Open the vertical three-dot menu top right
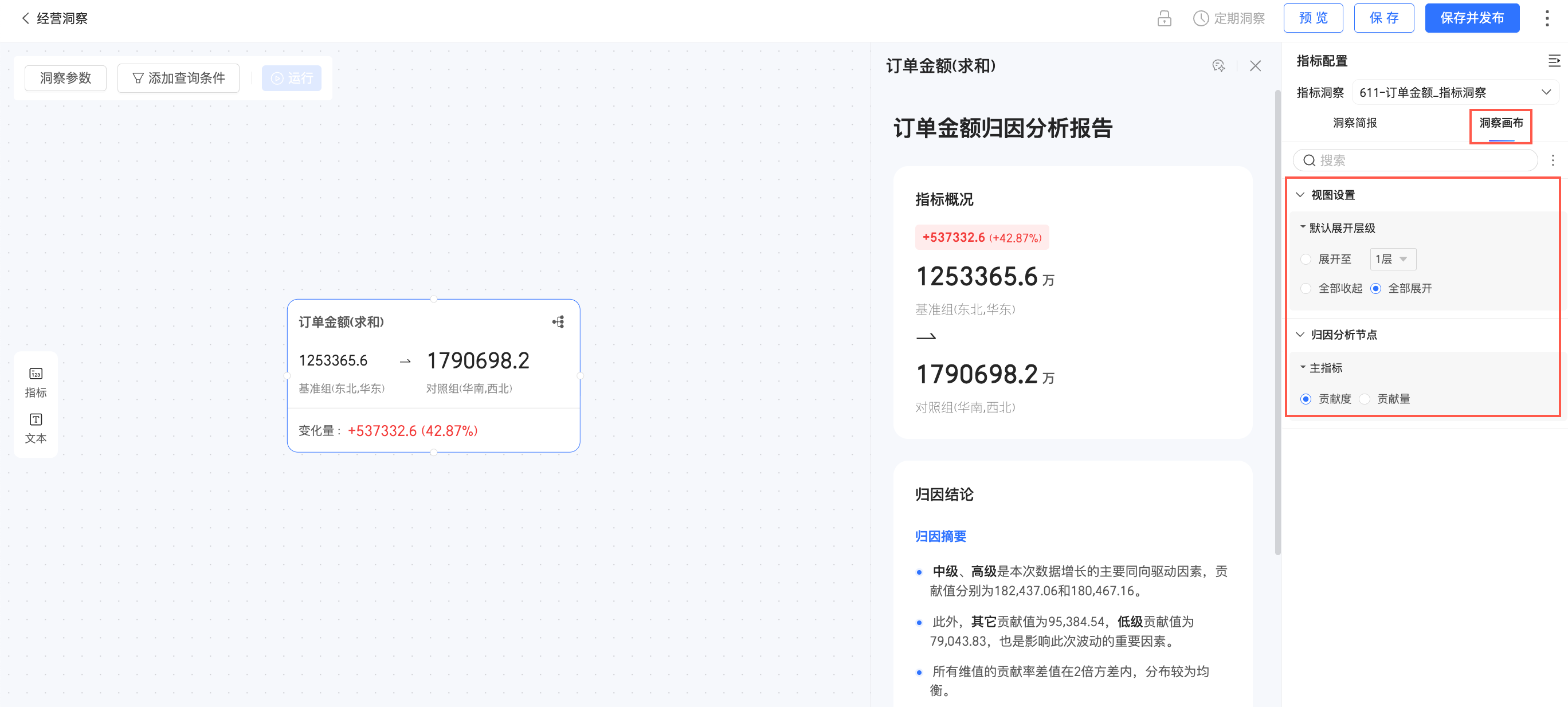The image size is (1568, 707). pyautogui.click(x=1547, y=18)
